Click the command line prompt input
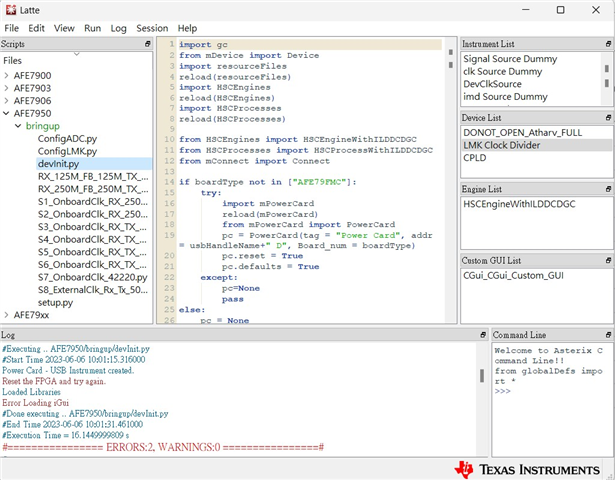 (502, 391)
